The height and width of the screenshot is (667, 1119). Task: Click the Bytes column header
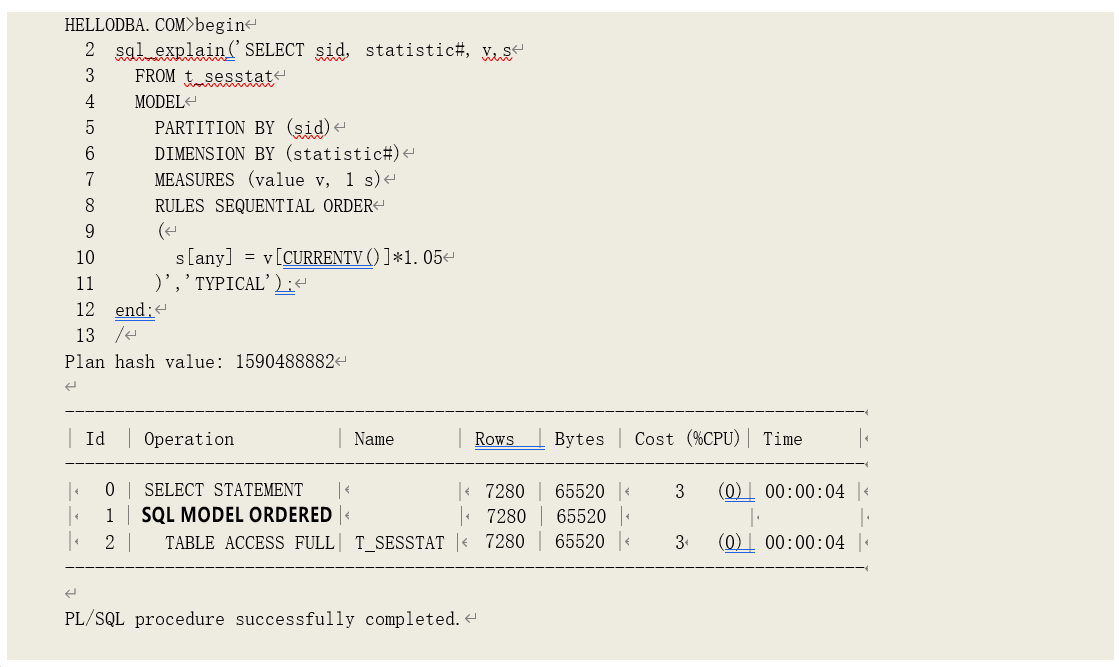click(x=579, y=439)
